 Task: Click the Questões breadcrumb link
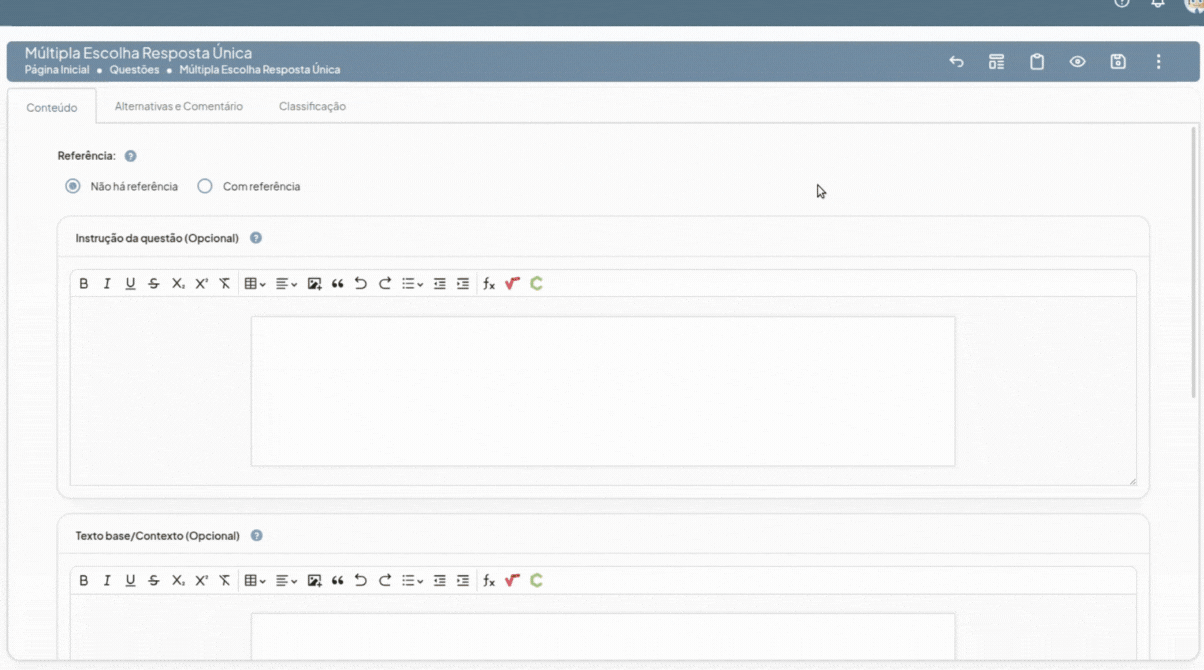134,70
